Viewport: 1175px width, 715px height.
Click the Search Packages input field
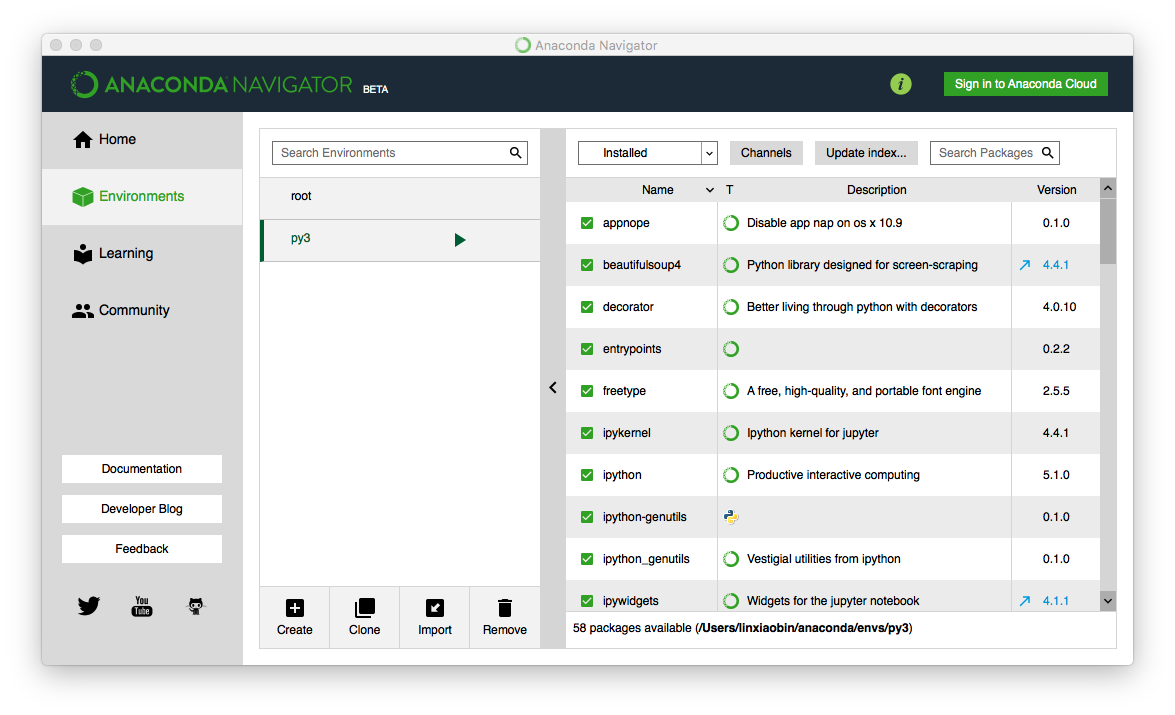tap(985, 153)
